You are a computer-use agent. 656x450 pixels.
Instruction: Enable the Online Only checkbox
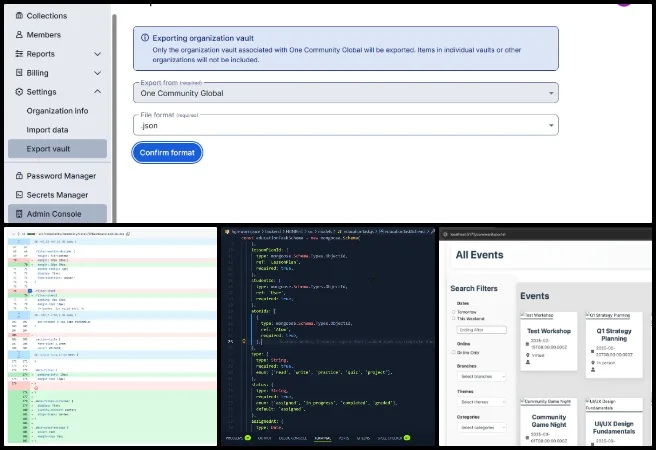coord(454,352)
